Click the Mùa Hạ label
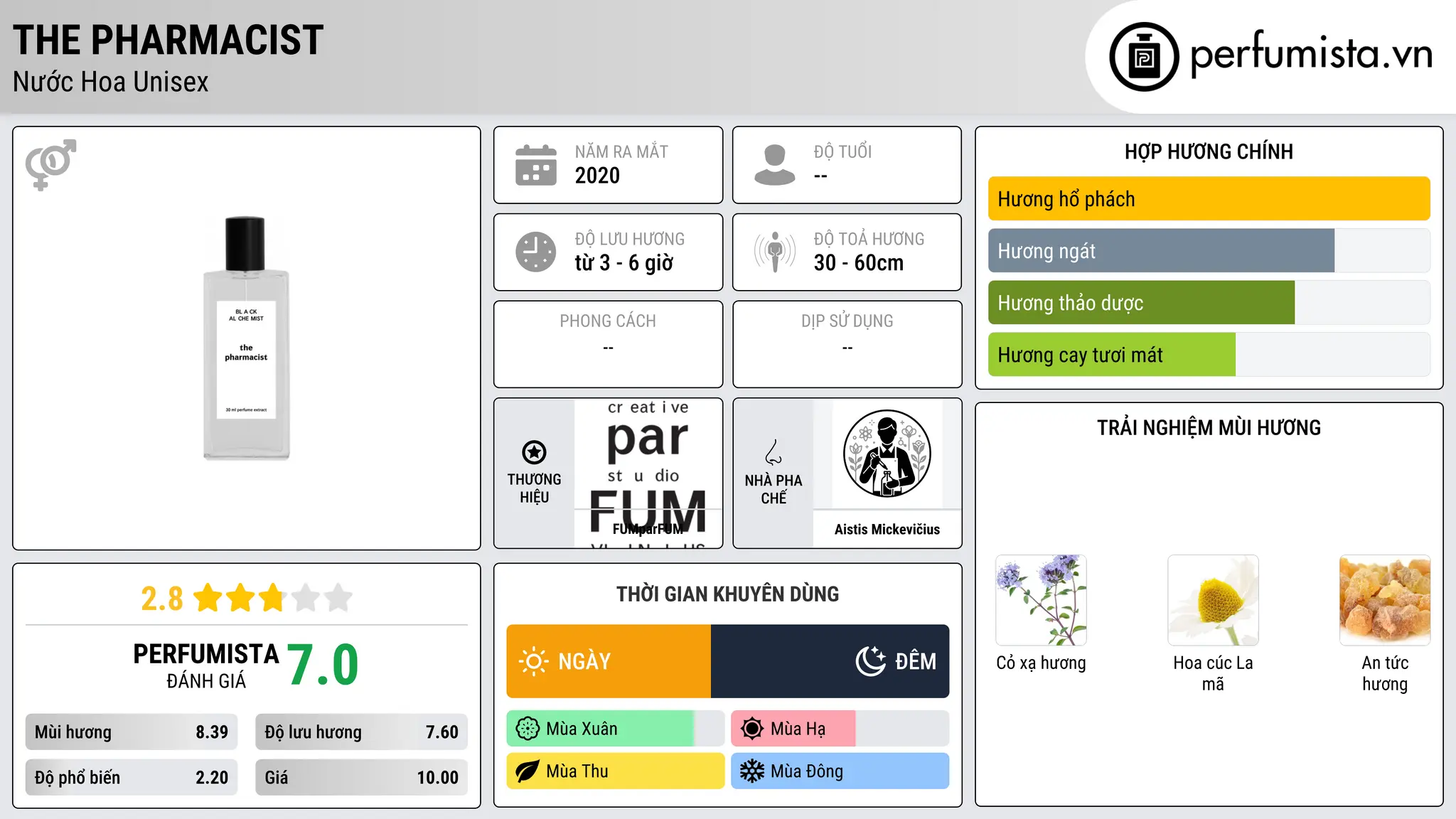The width and height of the screenshot is (1456, 819). click(x=798, y=729)
